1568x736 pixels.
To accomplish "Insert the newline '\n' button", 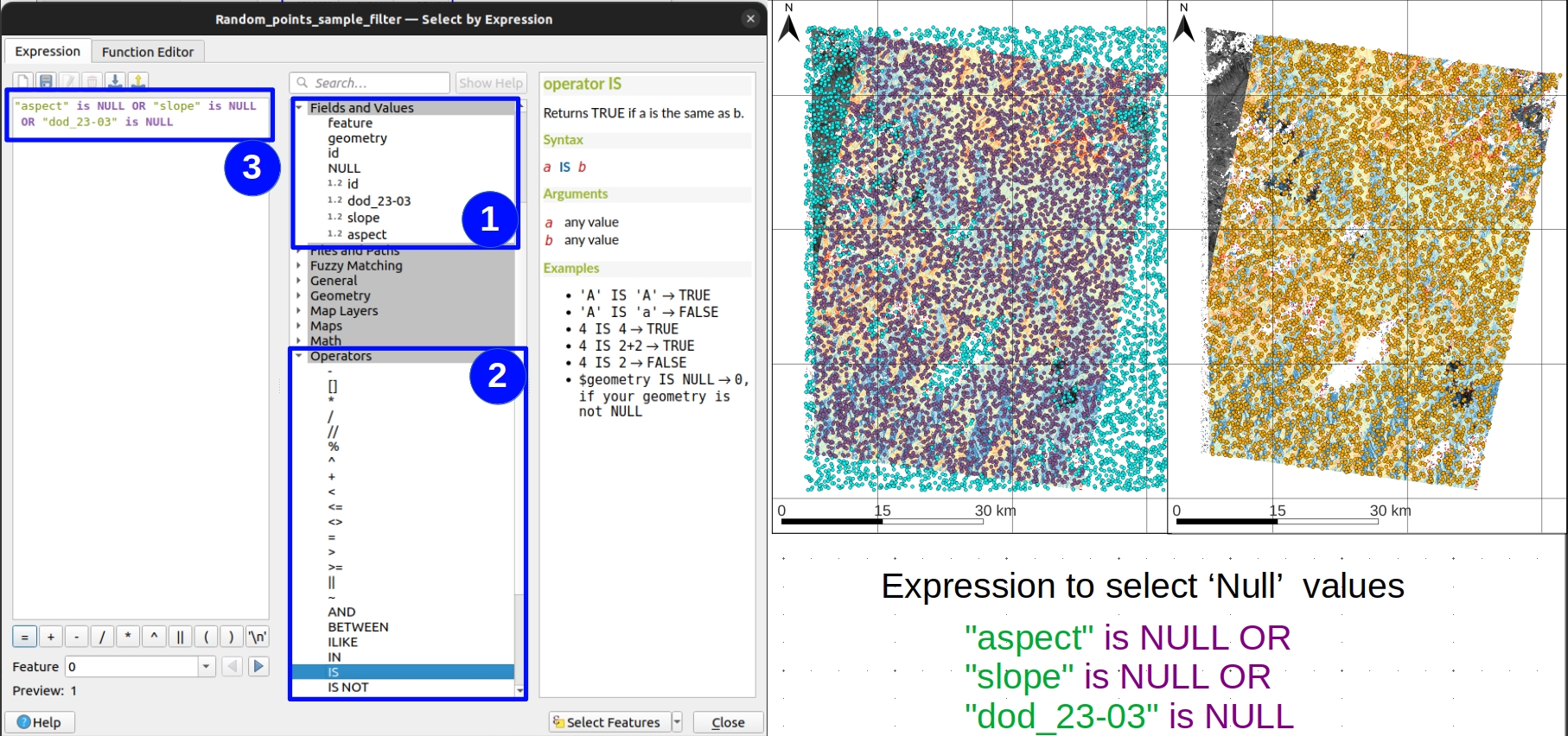I will pos(258,637).
